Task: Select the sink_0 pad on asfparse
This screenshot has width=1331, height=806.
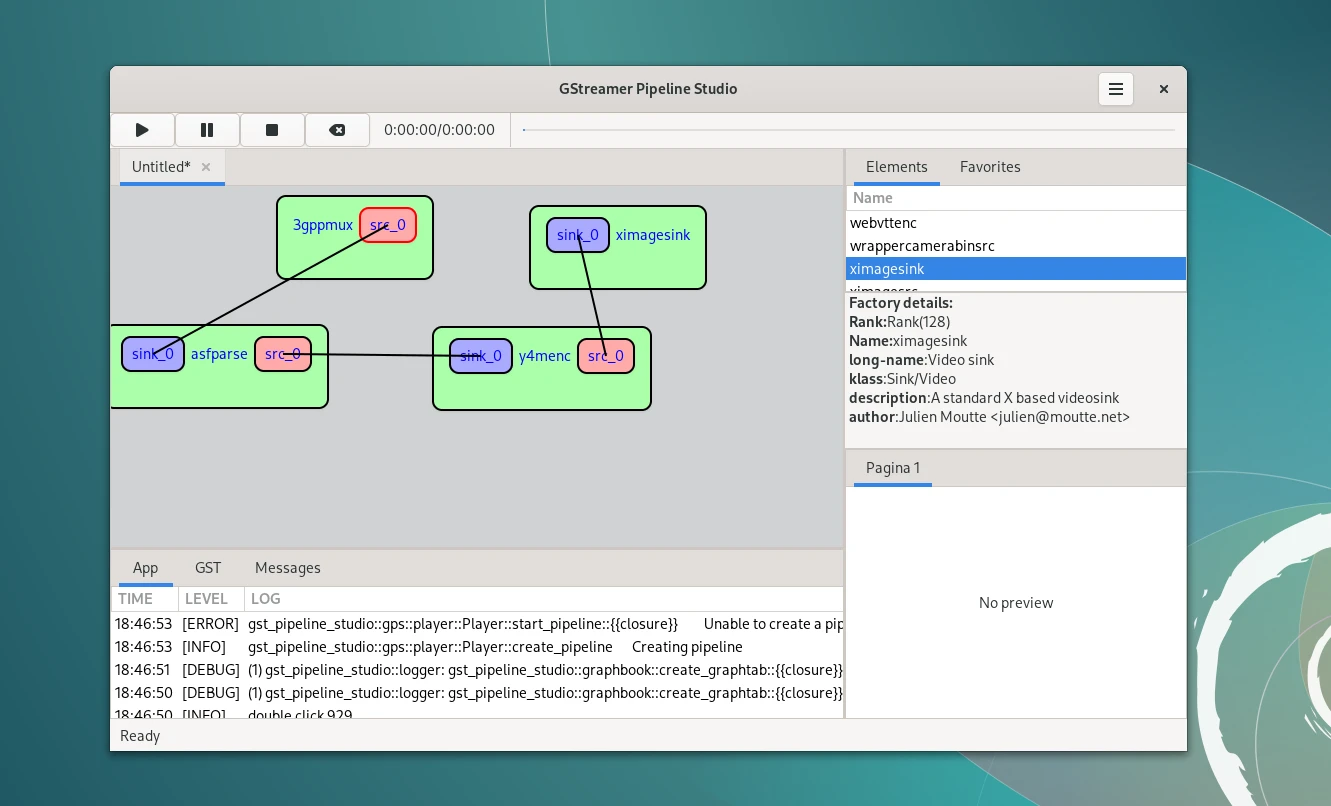Action: click(x=153, y=354)
